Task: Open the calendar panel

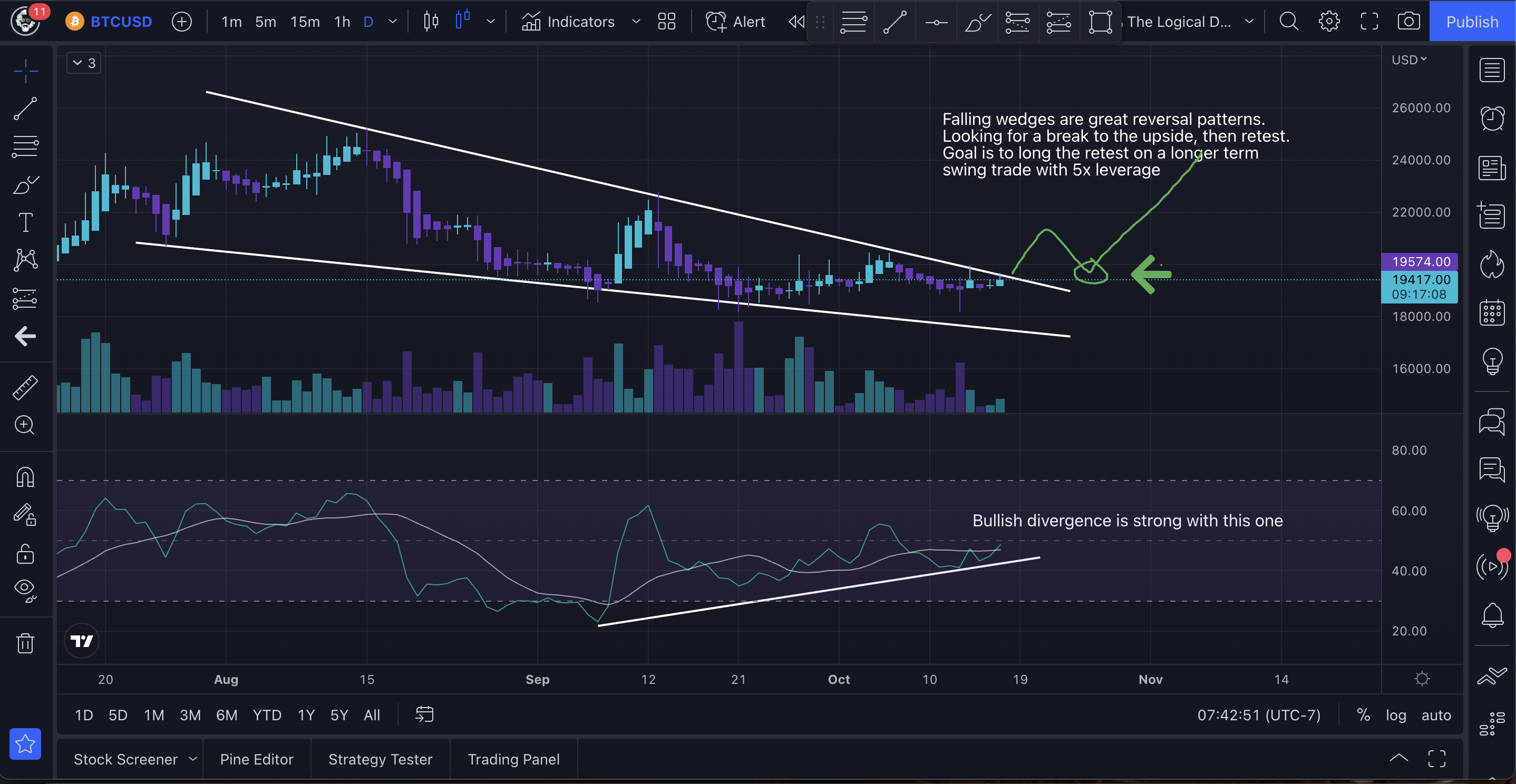Action: coord(1492,312)
